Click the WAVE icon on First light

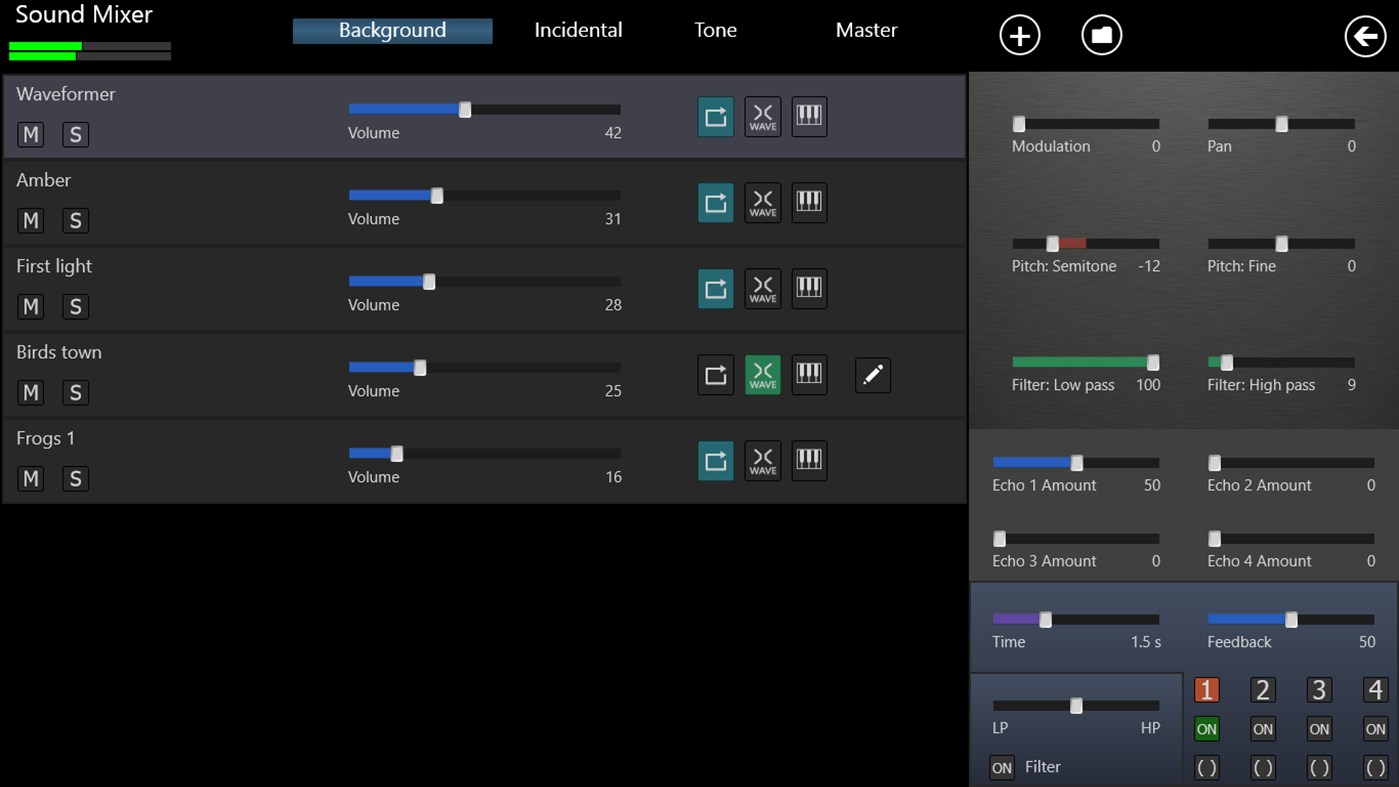(x=762, y=288)
